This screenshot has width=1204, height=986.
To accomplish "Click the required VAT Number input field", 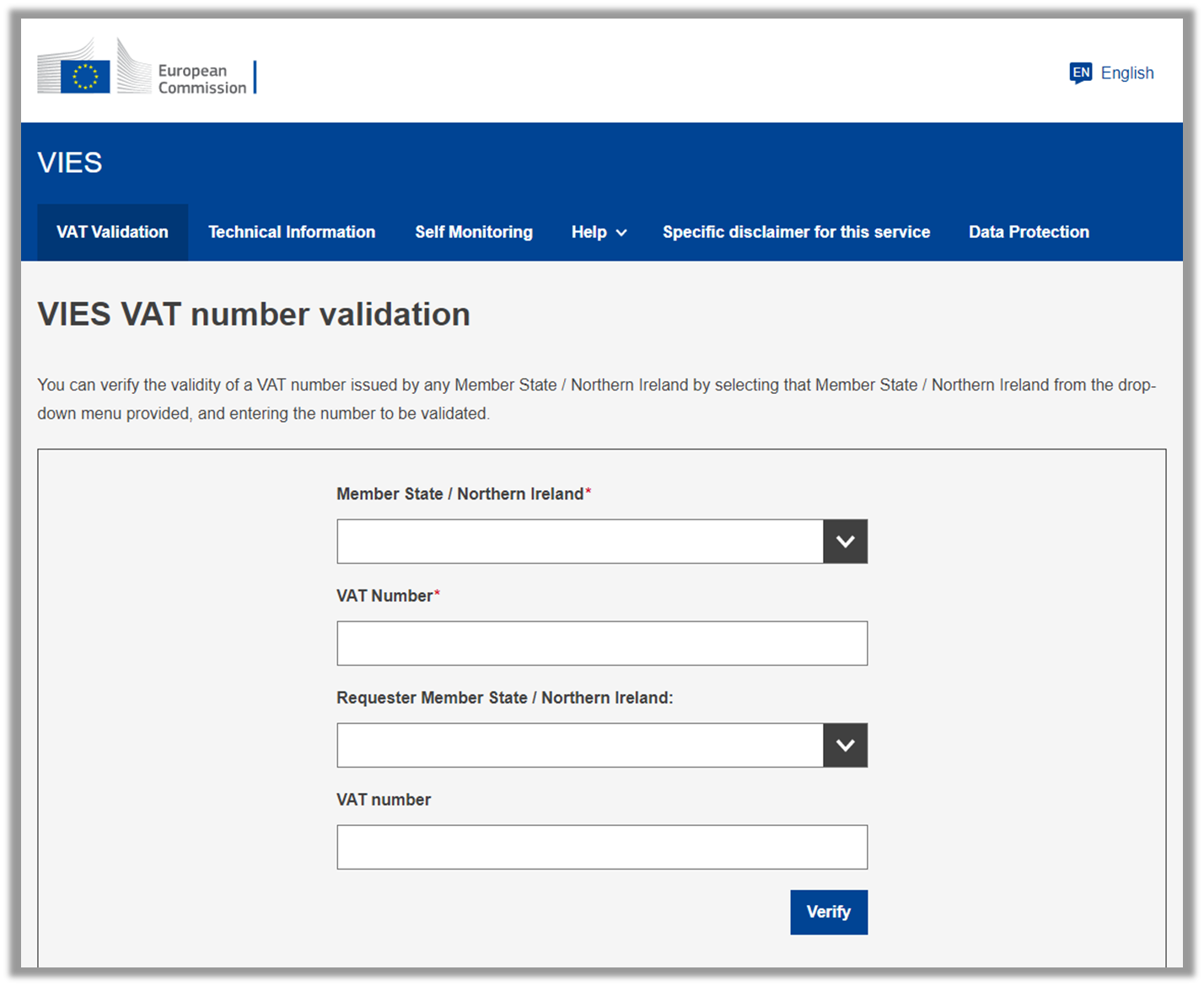I will click(x=602, y=643).
